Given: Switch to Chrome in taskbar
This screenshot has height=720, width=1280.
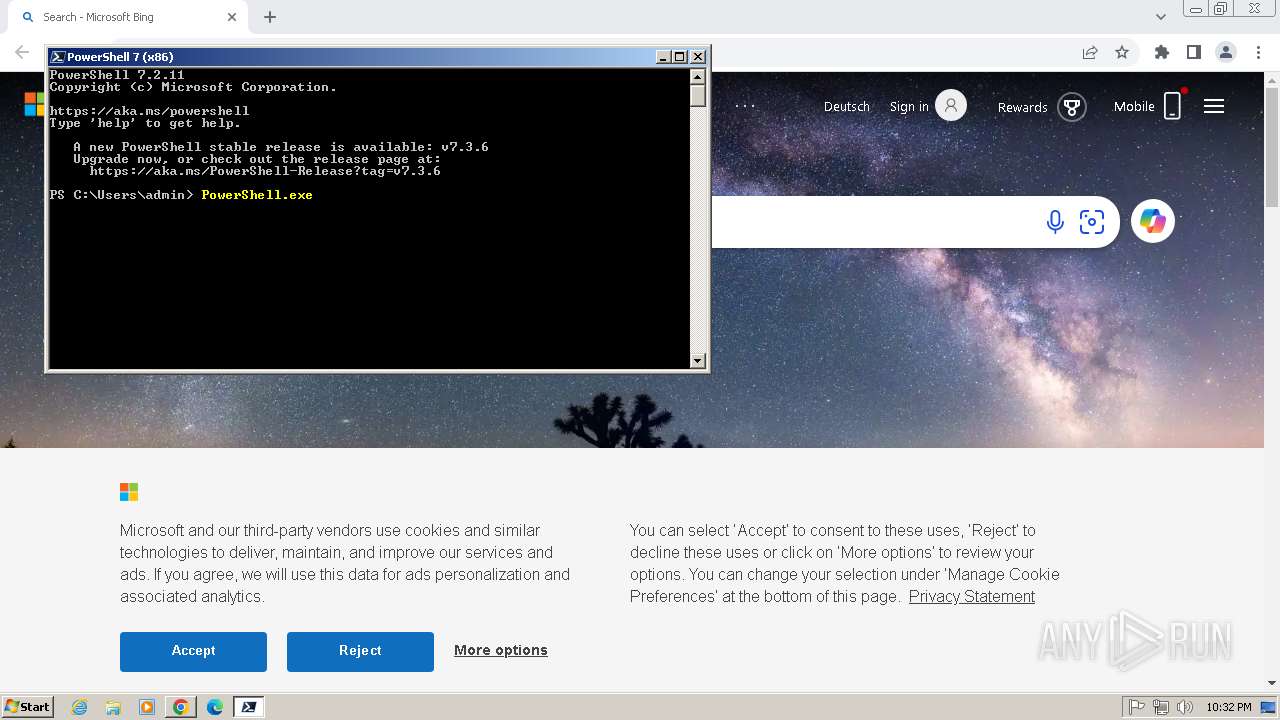Looking at the screenshot, I should [180, 707].
